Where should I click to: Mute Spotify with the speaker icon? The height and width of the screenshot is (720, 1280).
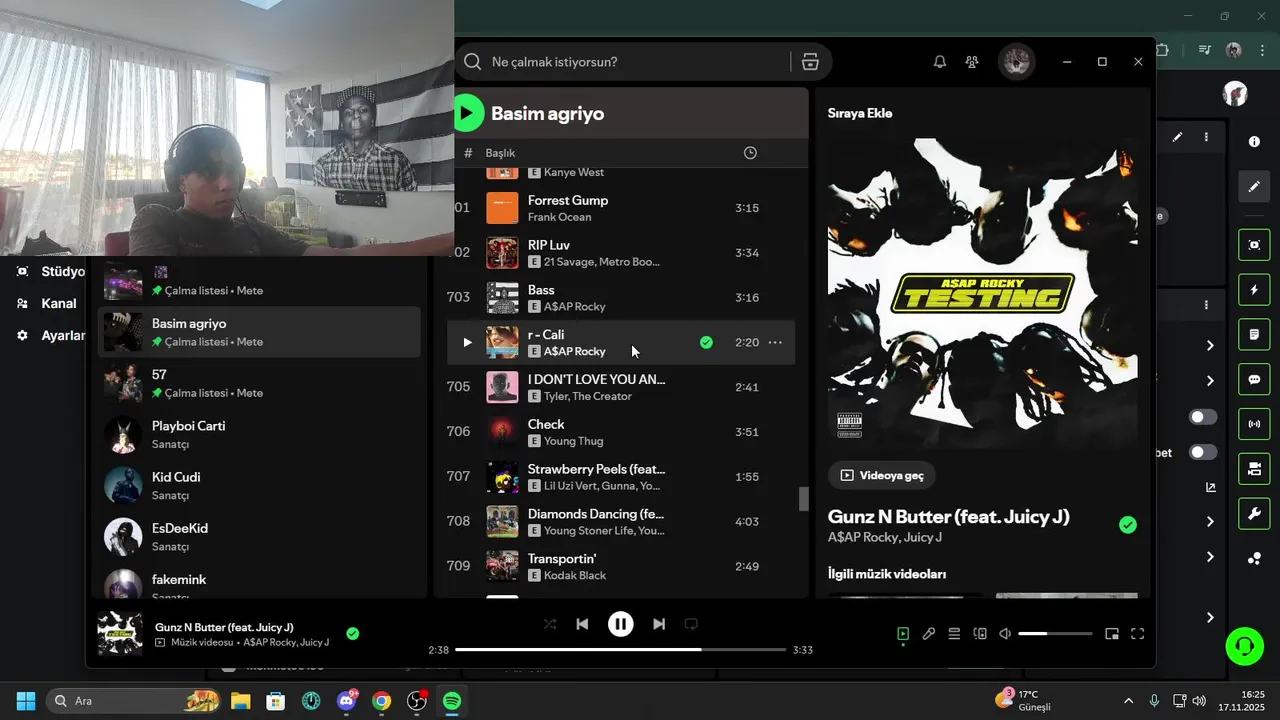point(1006,634)
